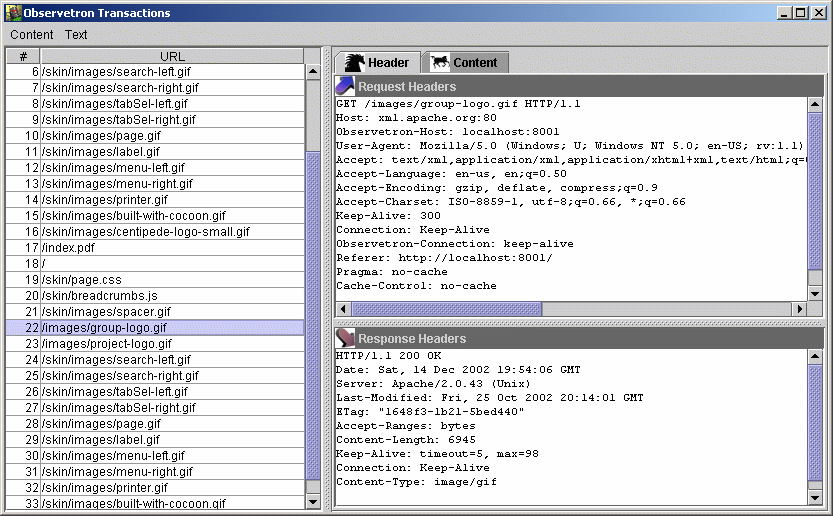Click the Observetron app icon in title bar
Viewport: 833px width, 516px height.
pyautogui.click(x=14, y=13)
